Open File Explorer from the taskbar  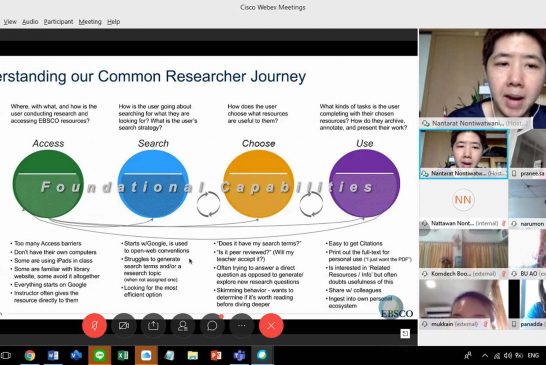(193, 355)
